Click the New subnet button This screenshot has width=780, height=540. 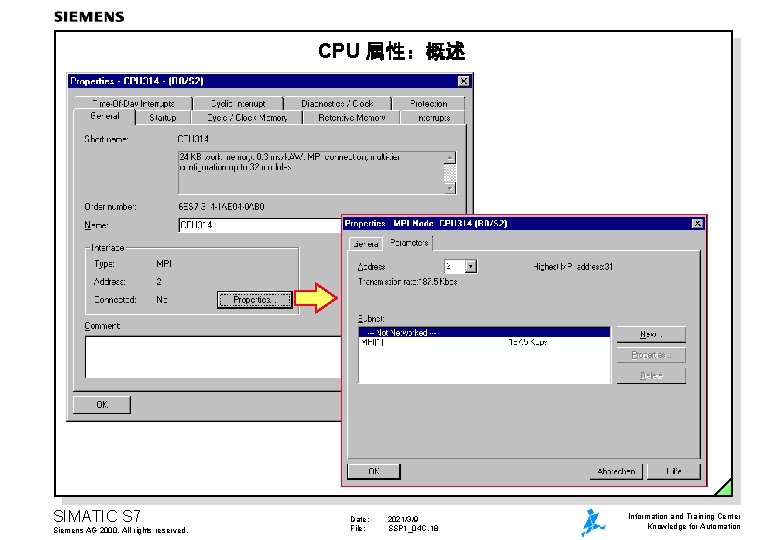651,334
